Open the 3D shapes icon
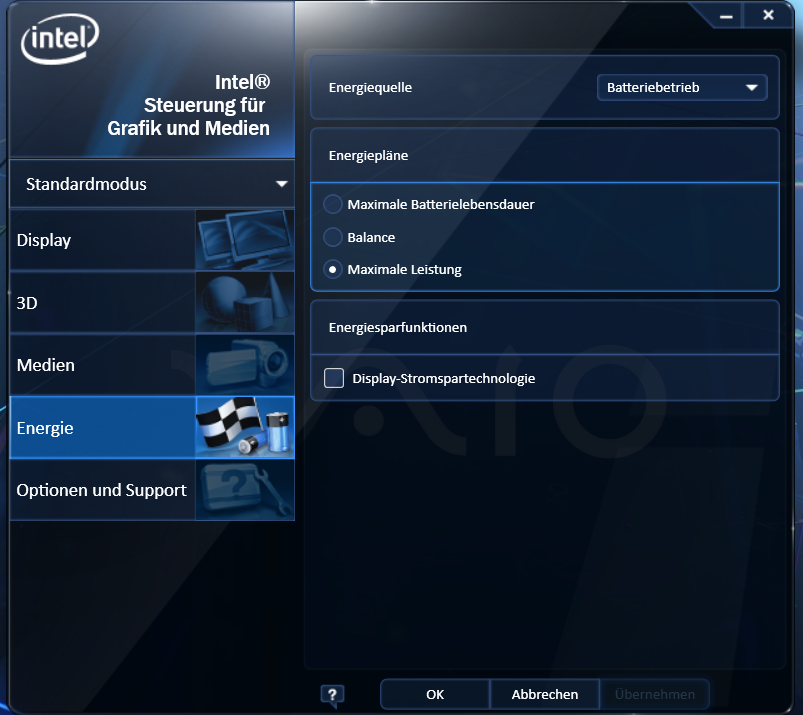The image size is (803, 715). [x=245, y=302]
